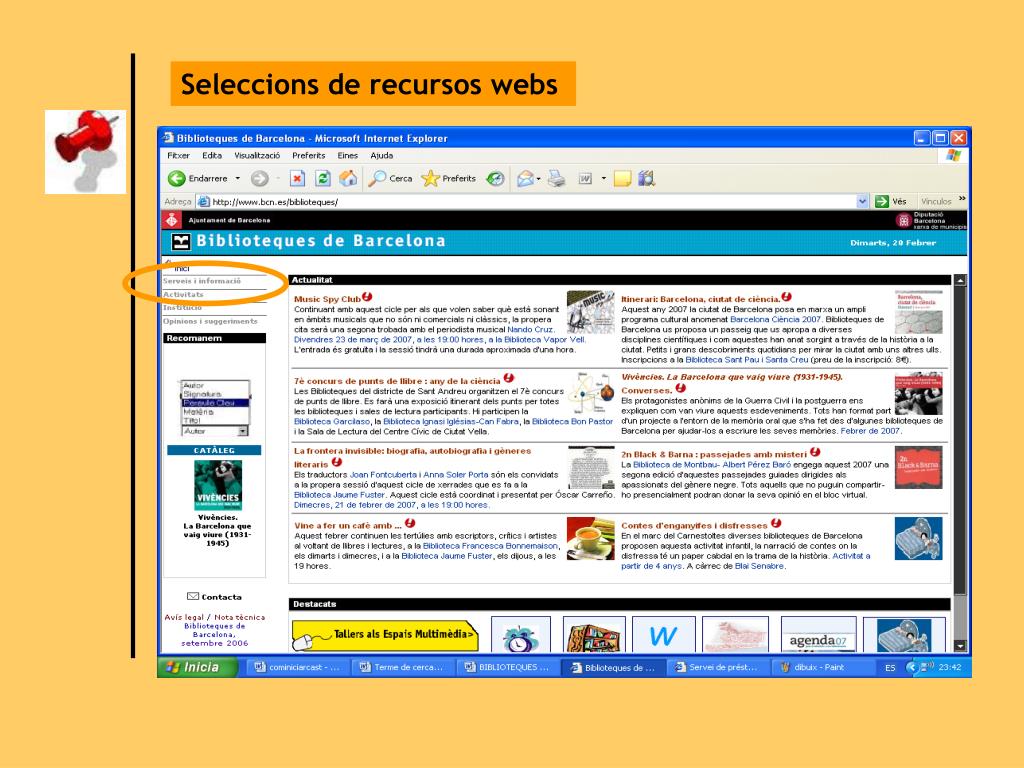
Task: Click the Vés go button
Action: click(x=891, y=201)
